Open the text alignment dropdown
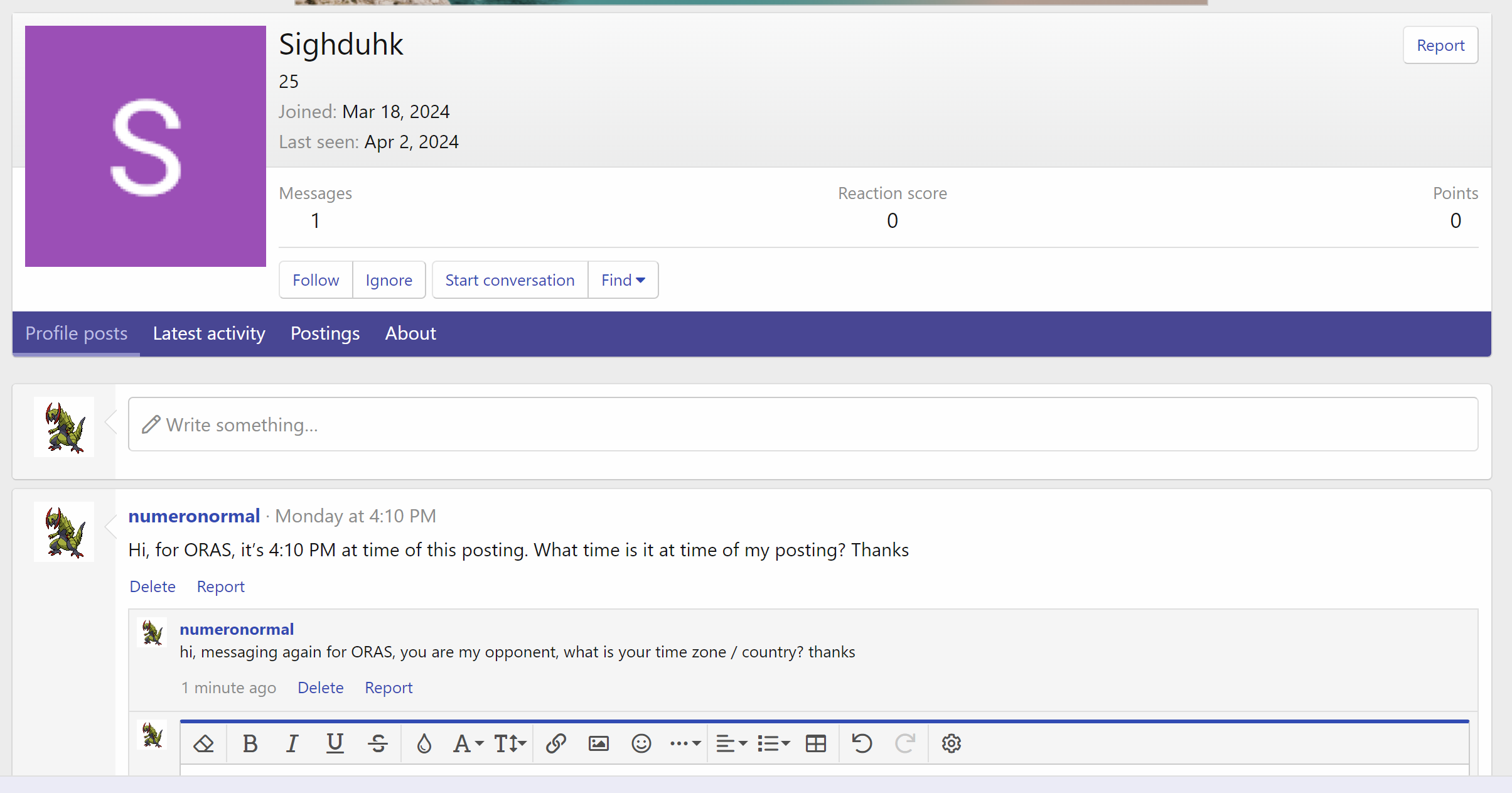The width and height of the screenshot is (1512, 793). click(729, 743)
